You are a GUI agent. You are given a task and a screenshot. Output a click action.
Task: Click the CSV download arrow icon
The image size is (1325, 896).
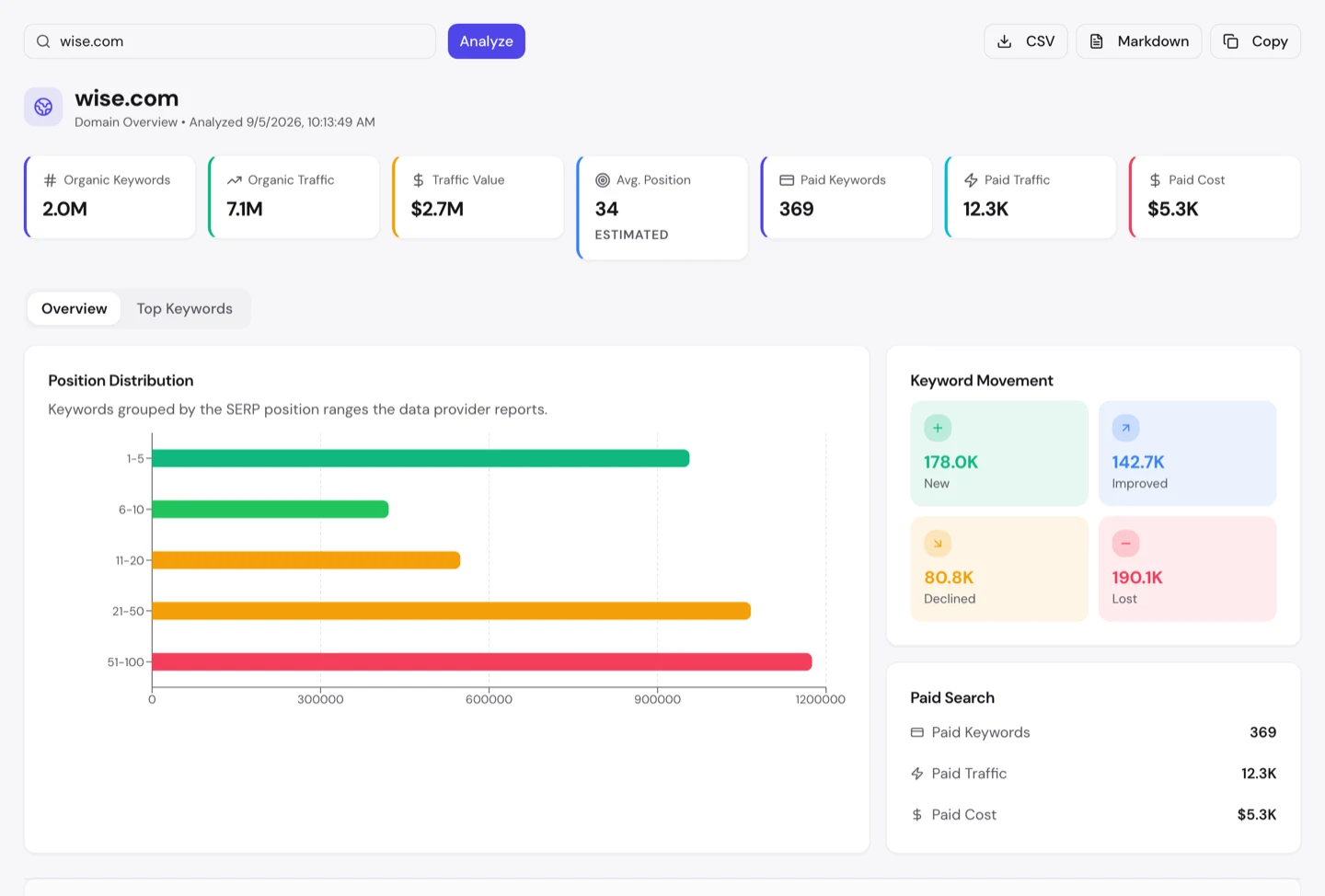[1005, 41]
